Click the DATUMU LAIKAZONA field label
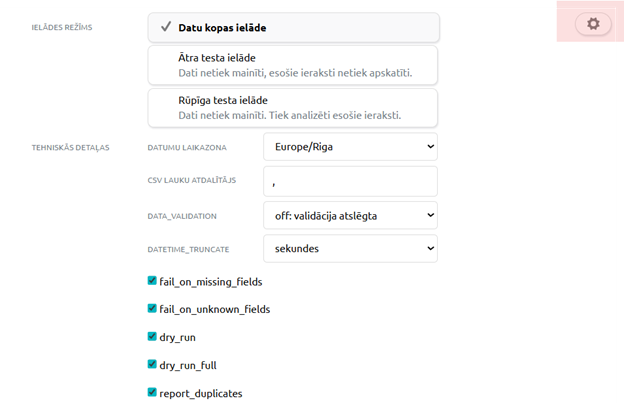 click(x=187, y=148)
